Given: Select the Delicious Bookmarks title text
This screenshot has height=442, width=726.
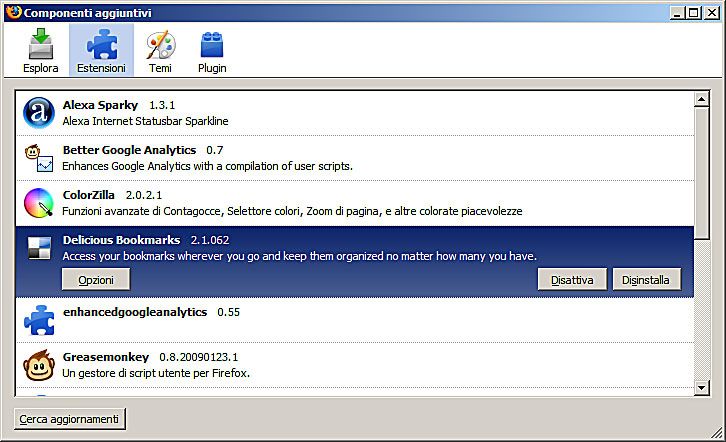Looking at the screenshot, I should tap(121, 240).
